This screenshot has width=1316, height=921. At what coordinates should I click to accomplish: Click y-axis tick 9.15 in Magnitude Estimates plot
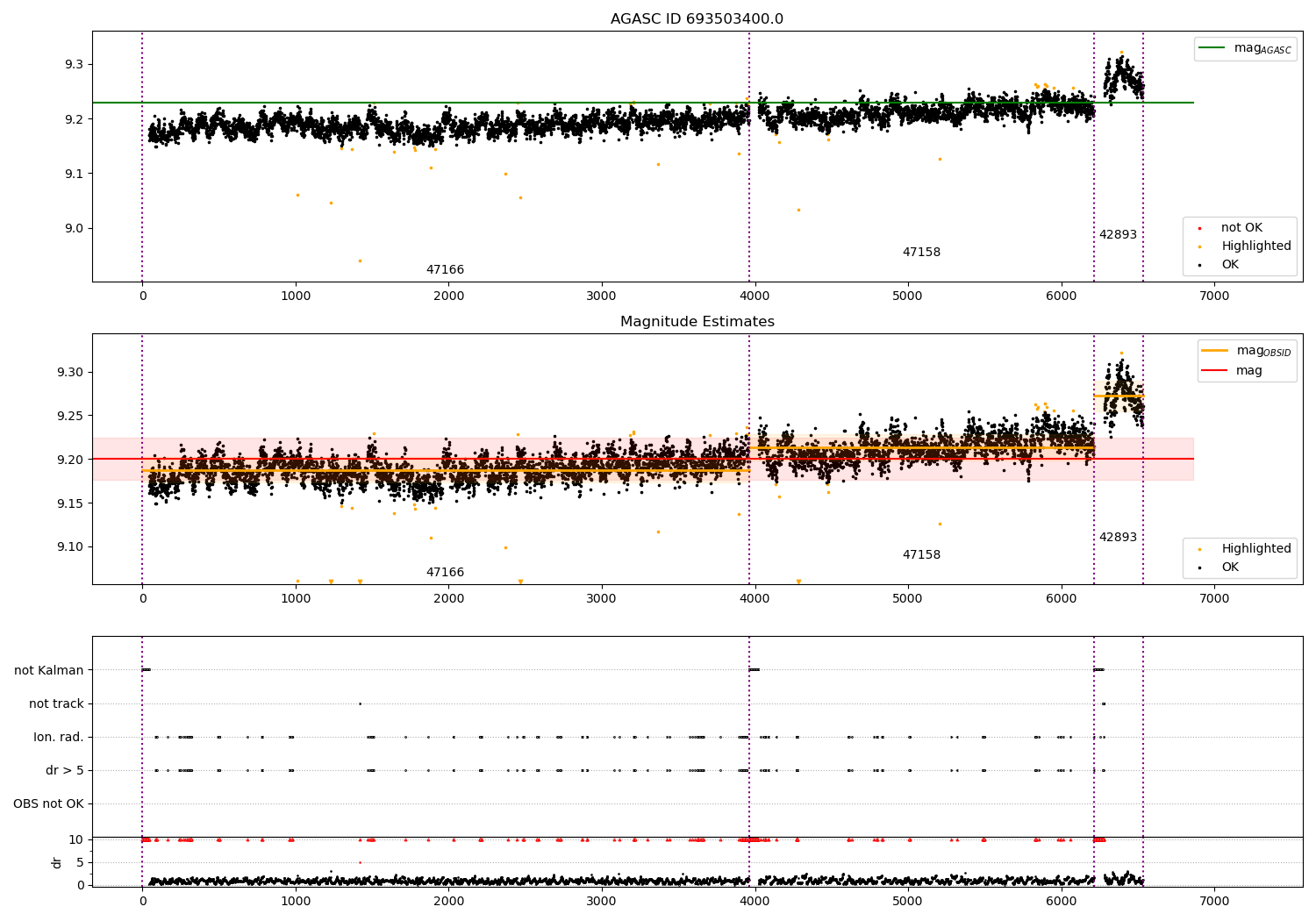coord(70,503)
